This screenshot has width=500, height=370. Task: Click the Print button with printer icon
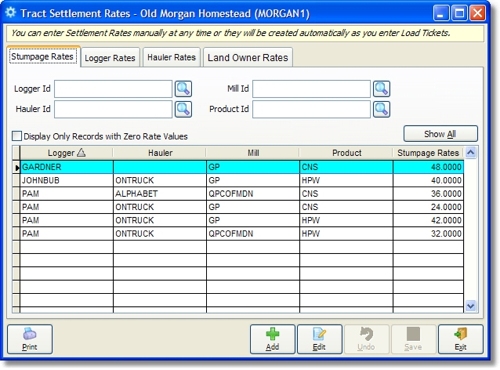[x=30, y=339]
